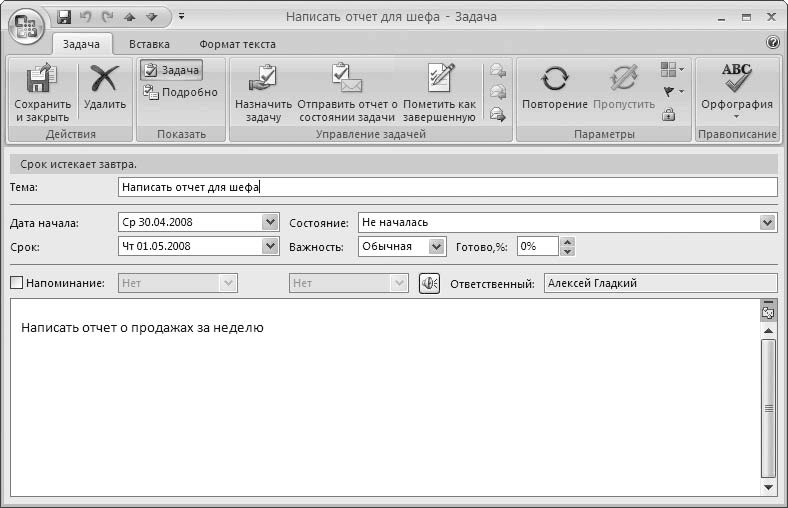Open the Состояние status dropdown
Image resolution: width=788 pixels, height=508 pixels.
pos(767,222)
